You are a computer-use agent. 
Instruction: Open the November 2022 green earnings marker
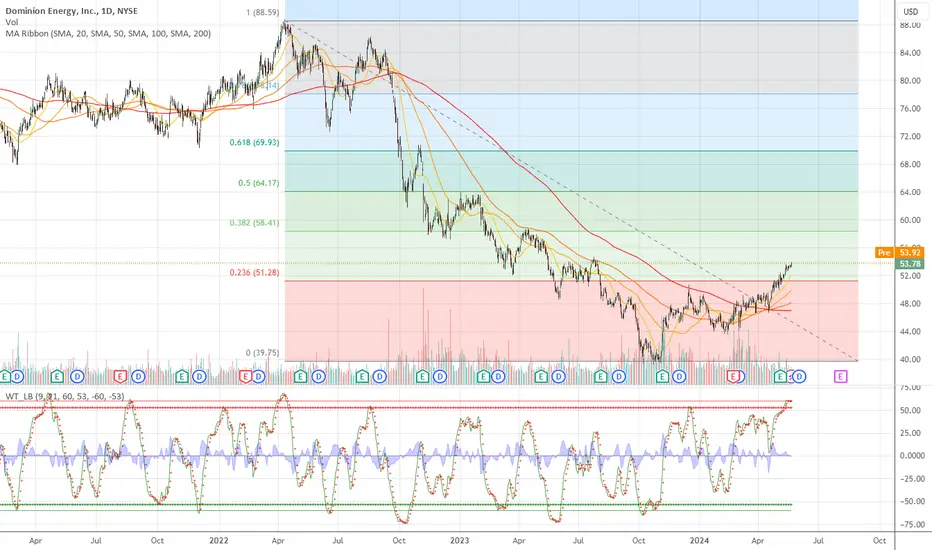(422, 376)
